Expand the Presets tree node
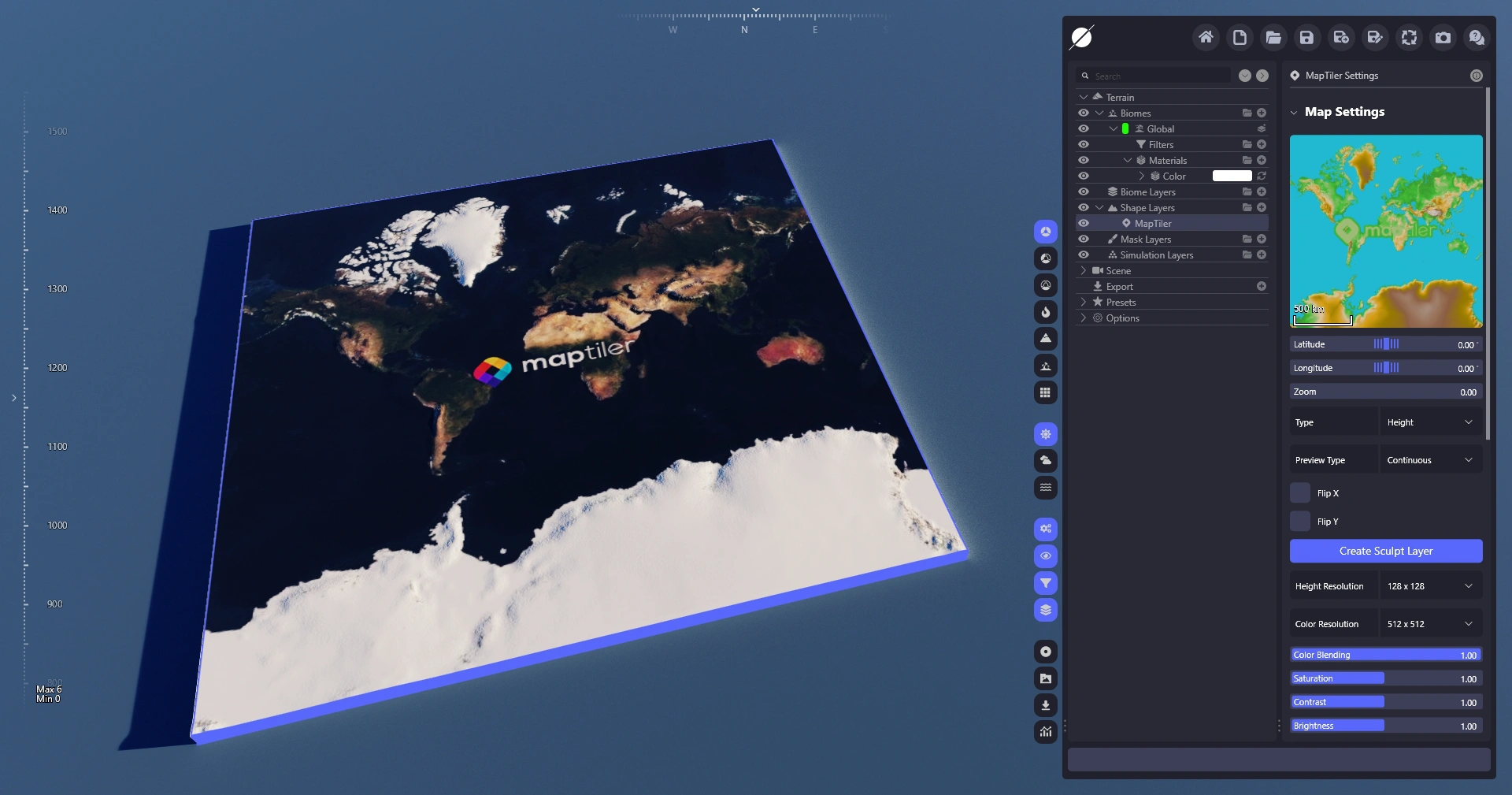 pos(1084,302)
